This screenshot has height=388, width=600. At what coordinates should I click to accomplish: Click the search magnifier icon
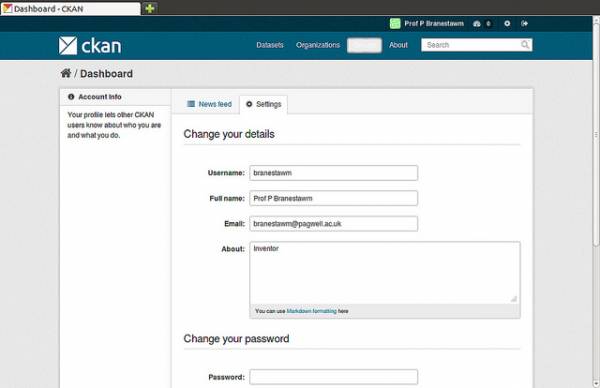tap(525, 45)
